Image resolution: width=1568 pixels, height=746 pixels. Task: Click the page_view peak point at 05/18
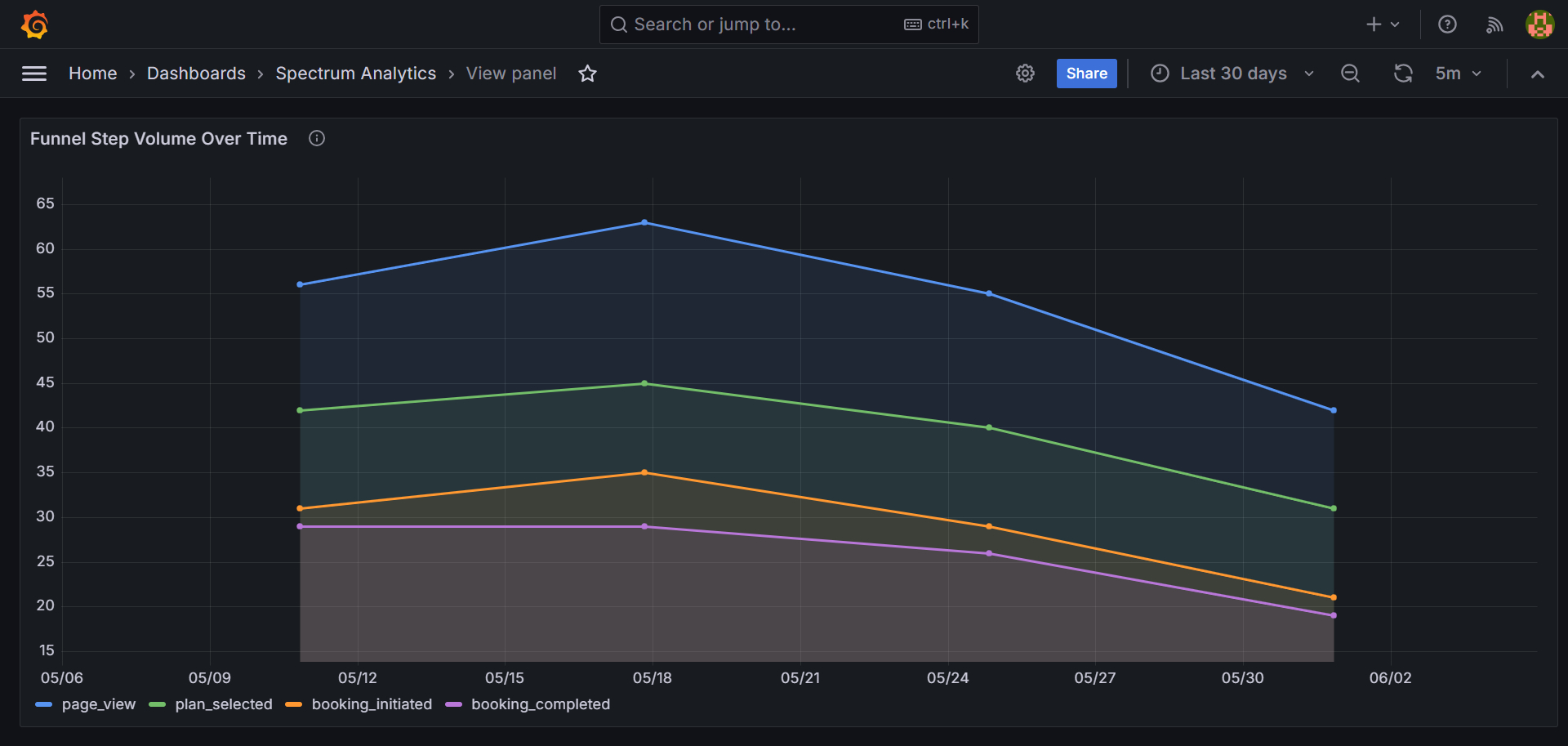click(x=644, y=222)
